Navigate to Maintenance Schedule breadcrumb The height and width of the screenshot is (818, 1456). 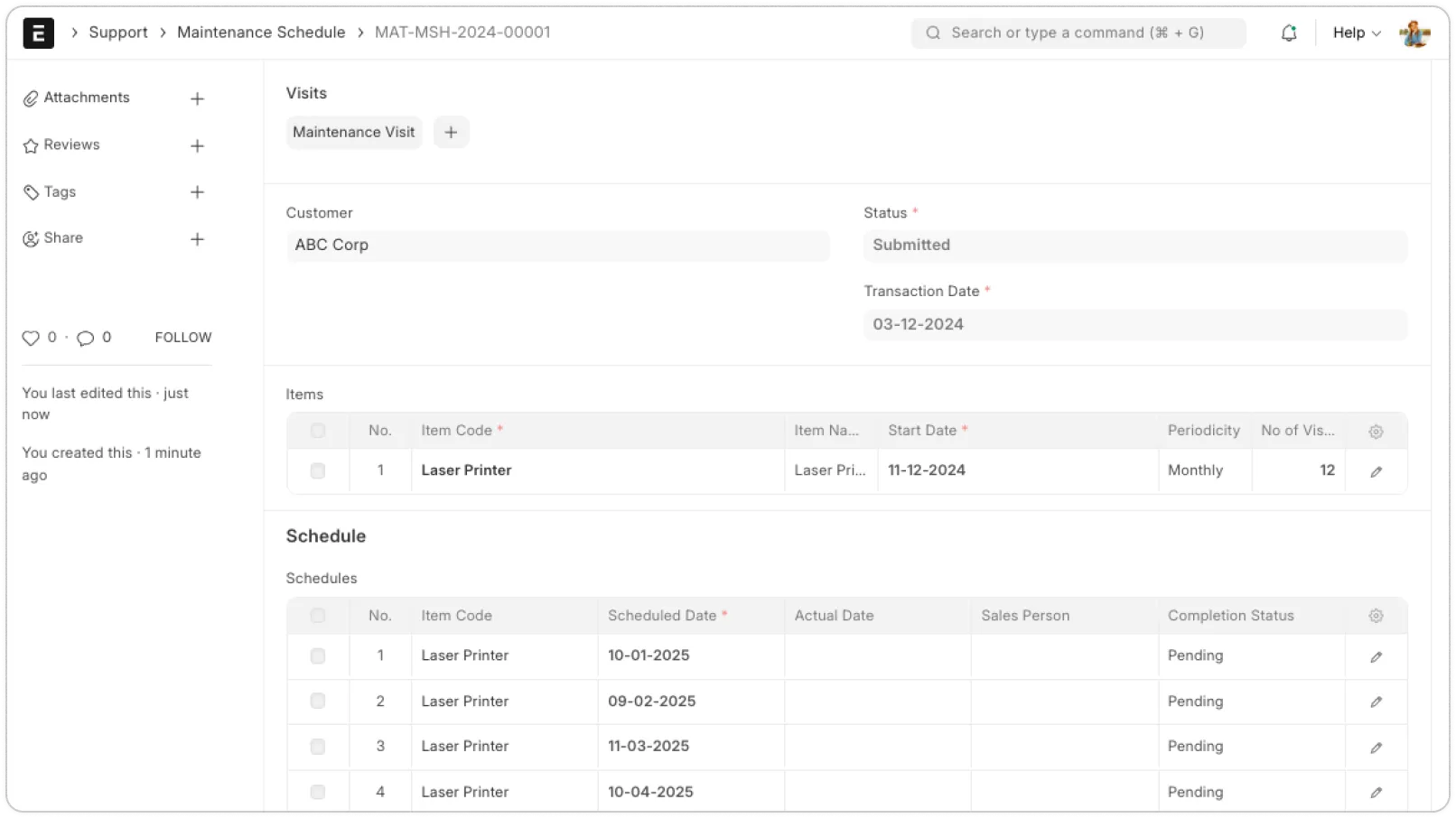[x=261, y=33]
